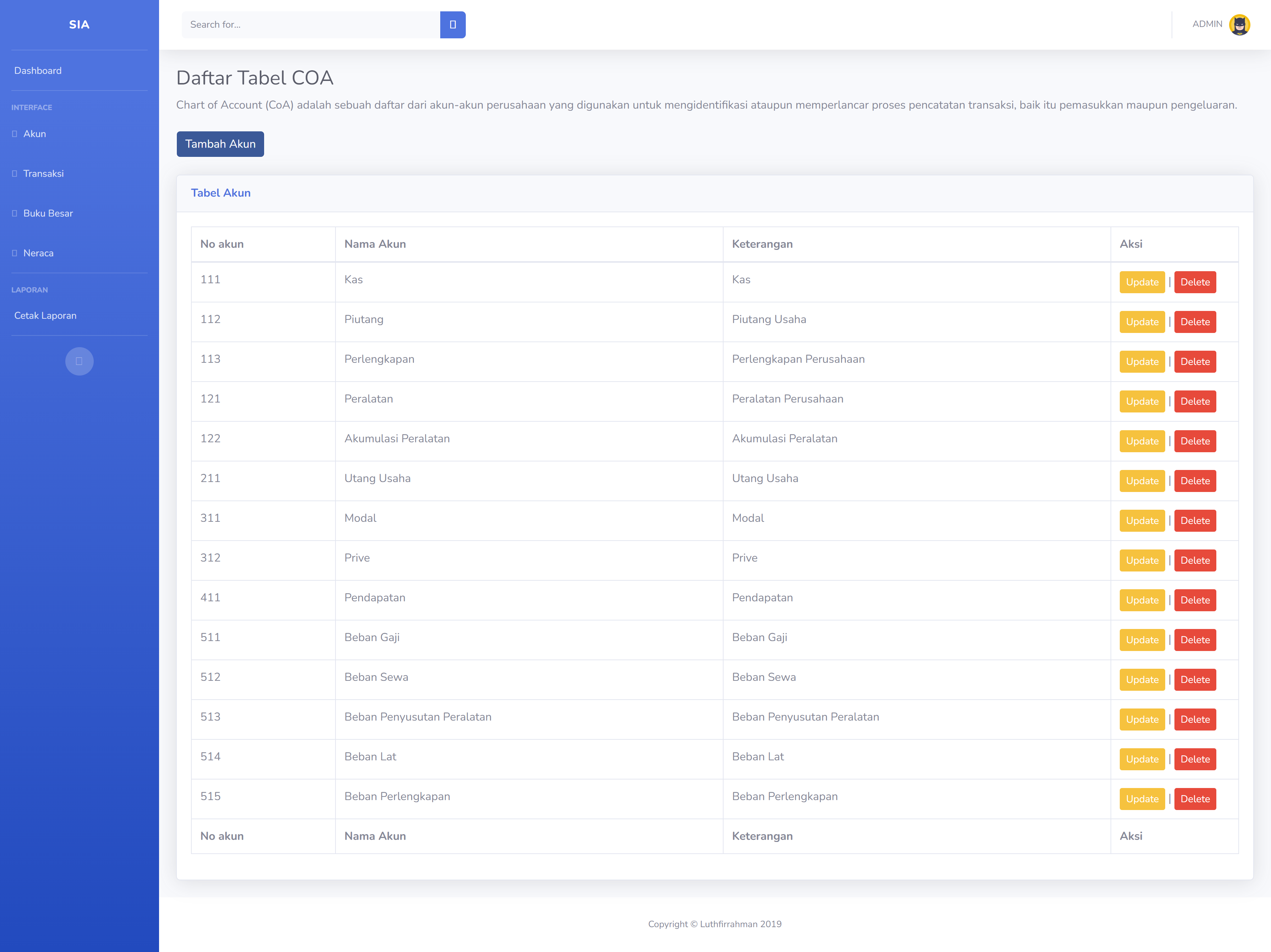The image size is (1271, 952).
Task: Click the admin avatar picture
Action: (x=1239, y=25)
